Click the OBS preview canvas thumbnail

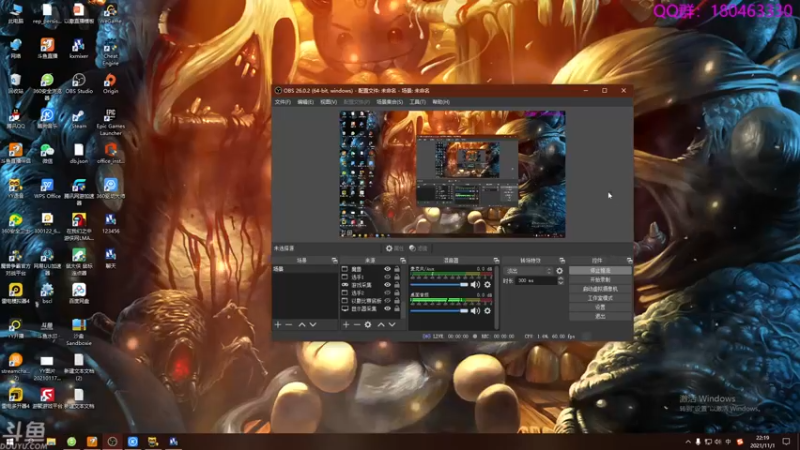click(x=453, y=174)
